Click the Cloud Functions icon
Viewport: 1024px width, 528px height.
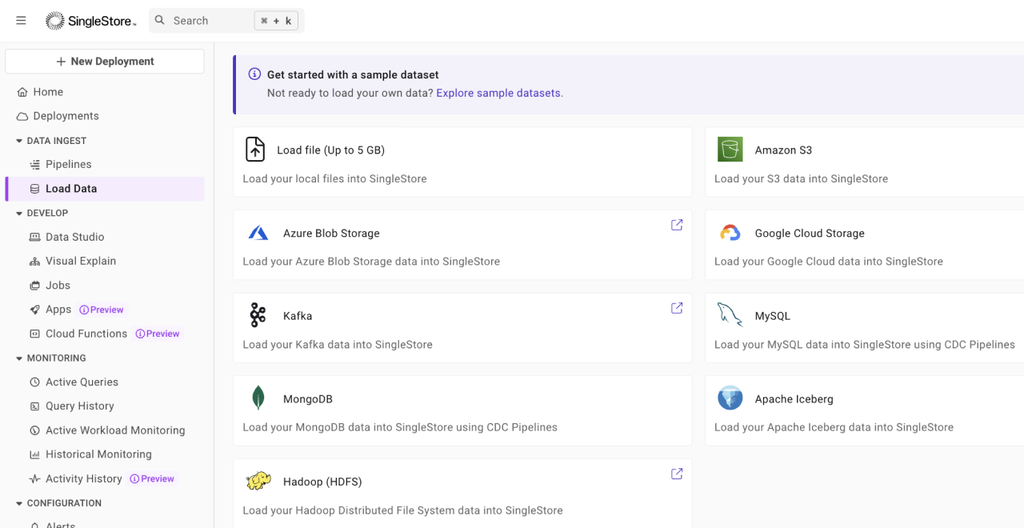click(x=35, y=334)
